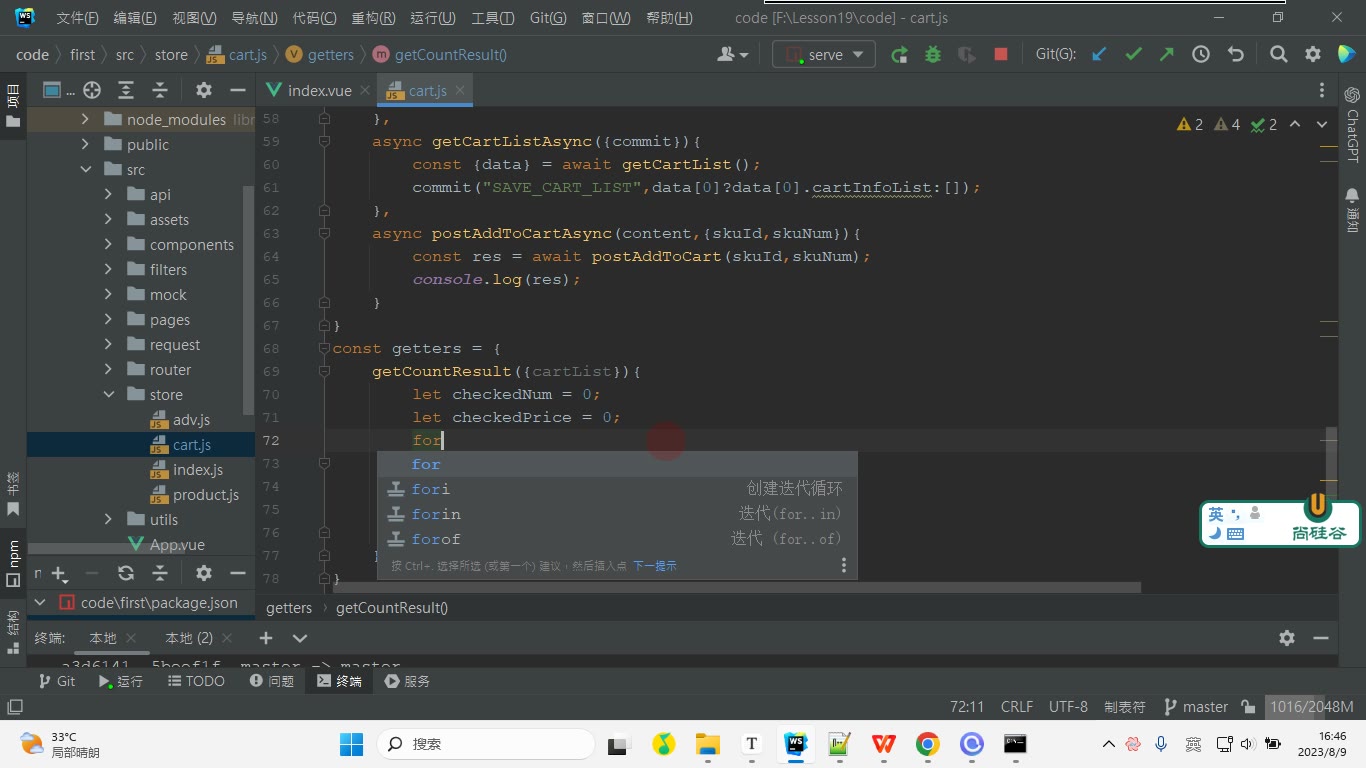Open project panel options gear
Screen dimensions: 1366x768
point(203,90)
